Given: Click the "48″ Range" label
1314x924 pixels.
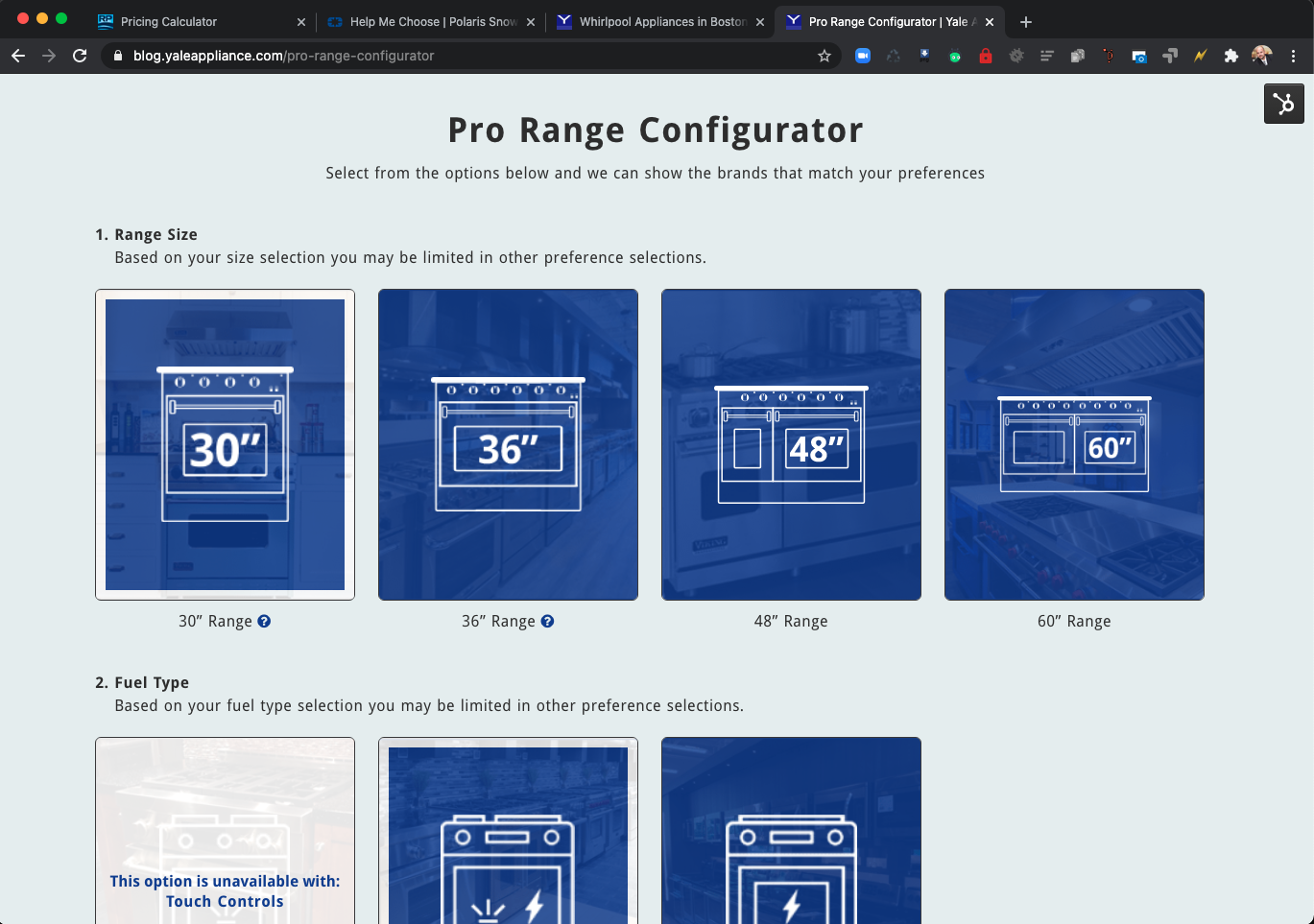Looking at the screenshot, I should pyautogui.click(x=791, y=622).
